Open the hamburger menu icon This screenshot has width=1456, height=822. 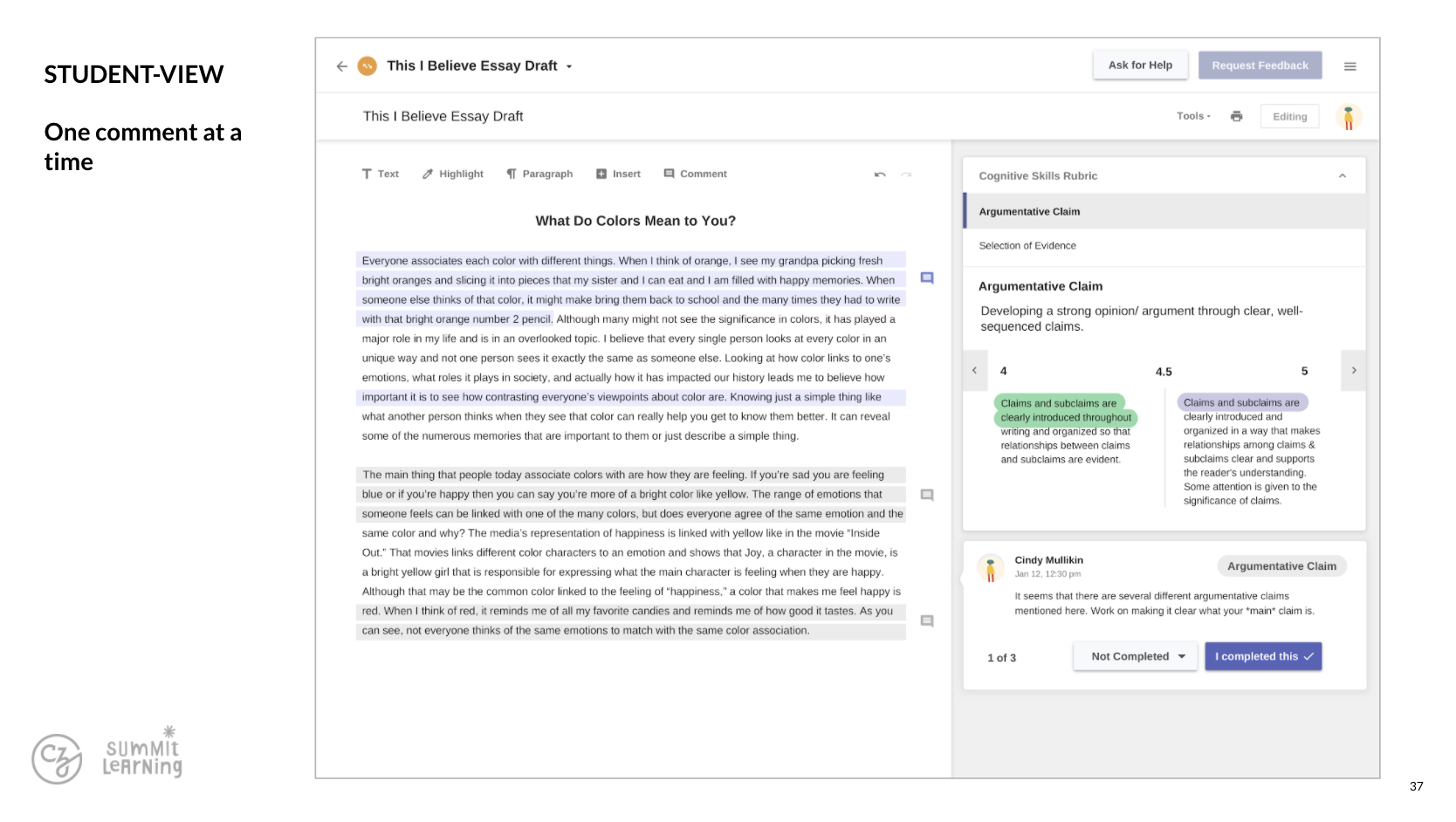tap(1350, 66)
